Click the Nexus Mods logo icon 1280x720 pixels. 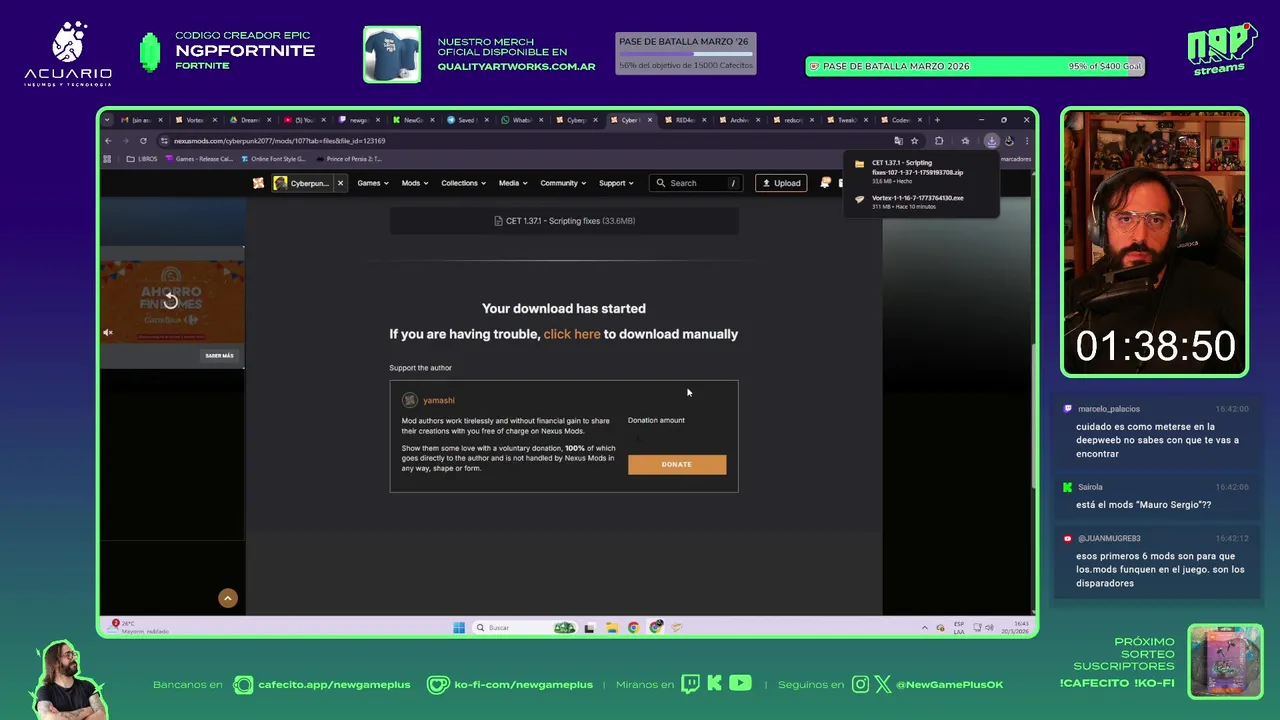click(x=258, y=183)
